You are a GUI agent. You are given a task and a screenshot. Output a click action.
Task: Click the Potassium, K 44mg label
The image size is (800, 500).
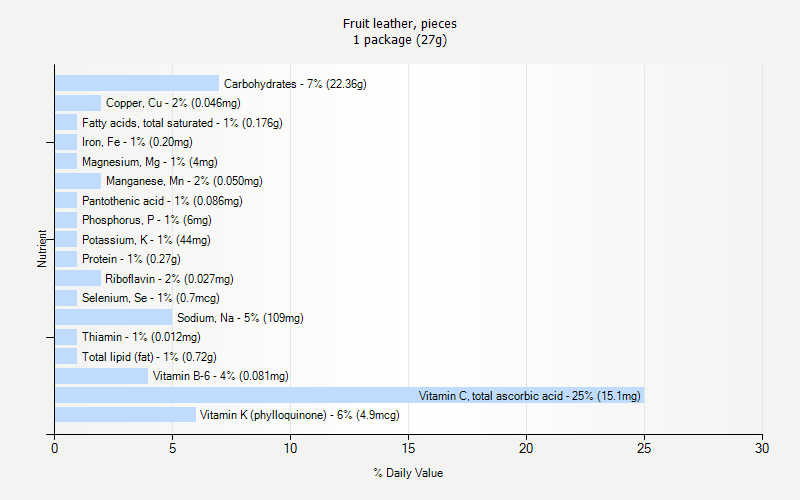[146, 240]
